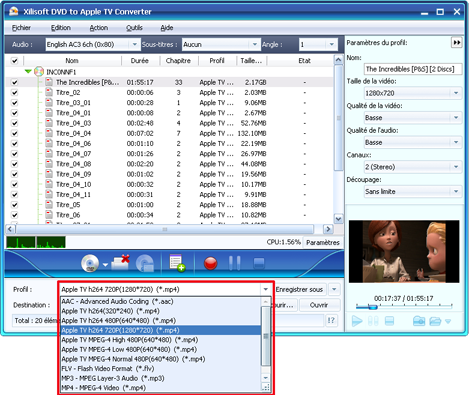Click the Nom field in profile settings
The height and width of the screenshot is (395, 469).
click(413, 69)
